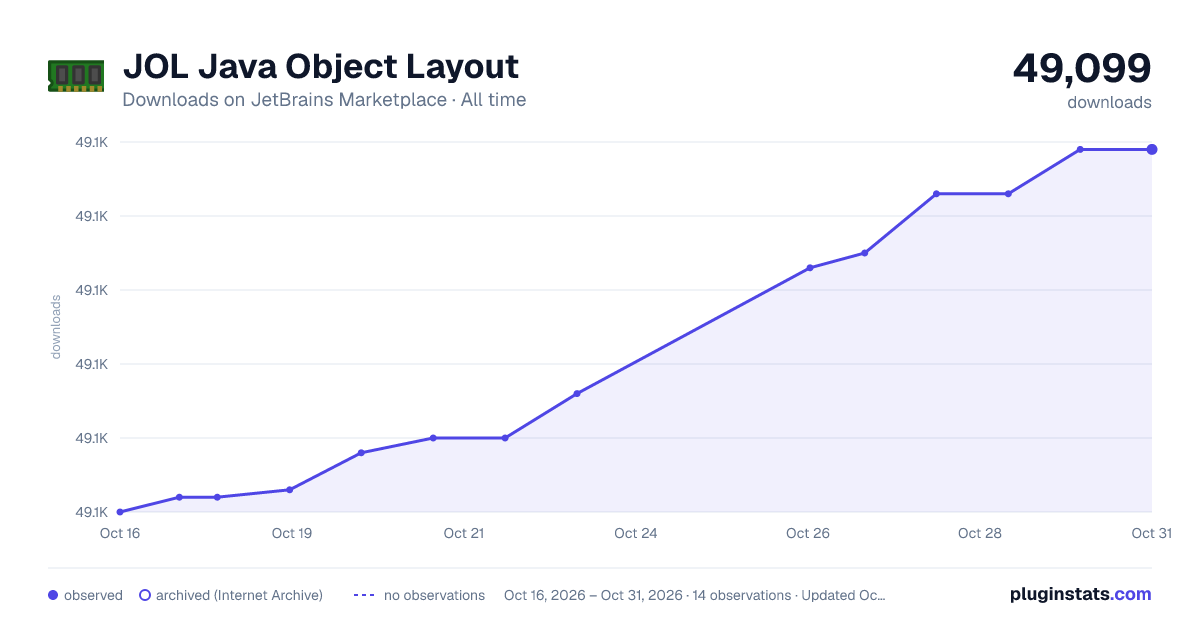Click the 'no observations' dashed line legend
The height and width of the screenshot is (630, 1200).
(364, 595)
